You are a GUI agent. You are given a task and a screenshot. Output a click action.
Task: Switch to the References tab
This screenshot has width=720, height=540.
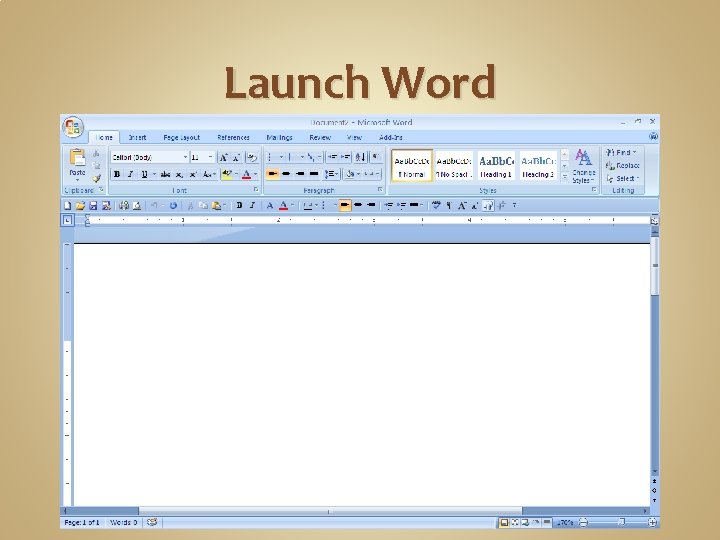point(233,137)
